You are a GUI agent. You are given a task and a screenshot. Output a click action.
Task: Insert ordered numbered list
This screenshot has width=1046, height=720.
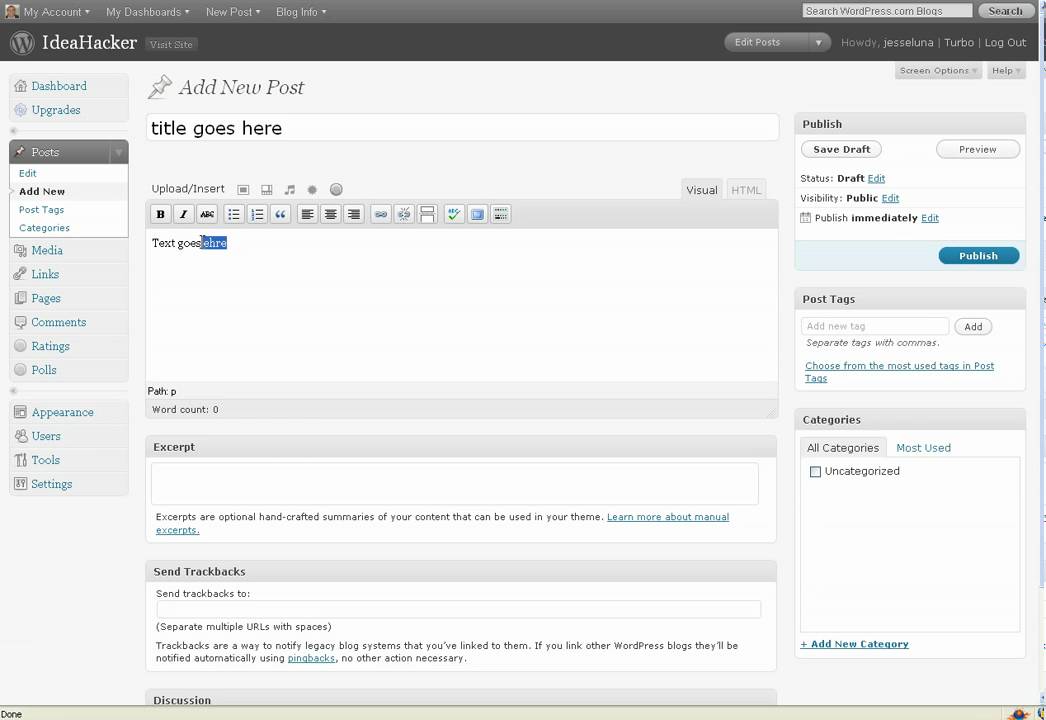[257, 214]
